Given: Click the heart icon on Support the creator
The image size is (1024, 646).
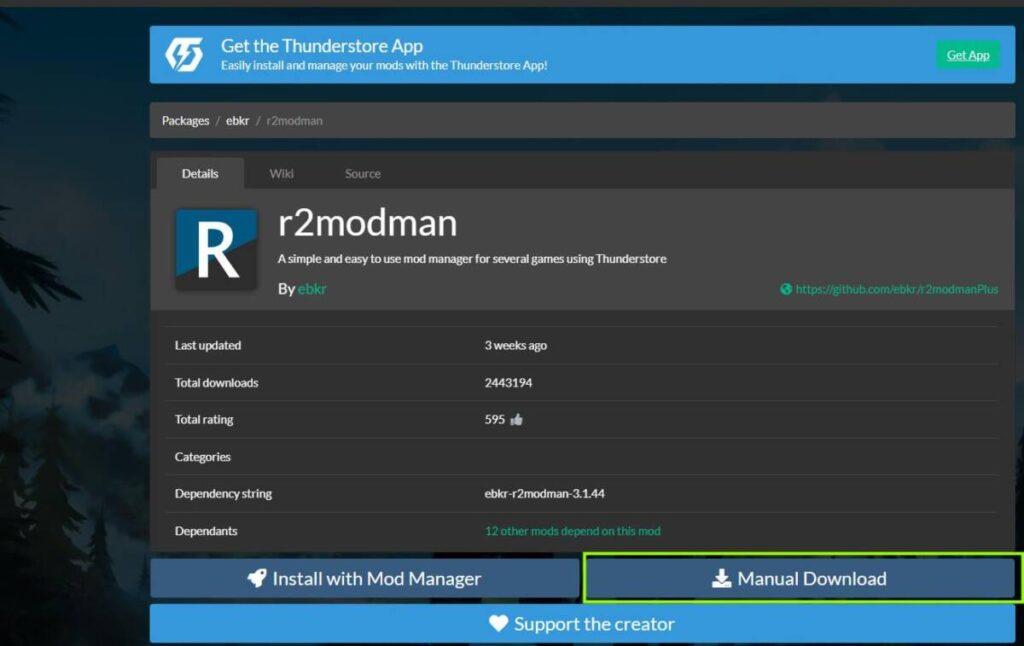Looking at the screenshot, I should pyautogui.click(x=498, y=624).
